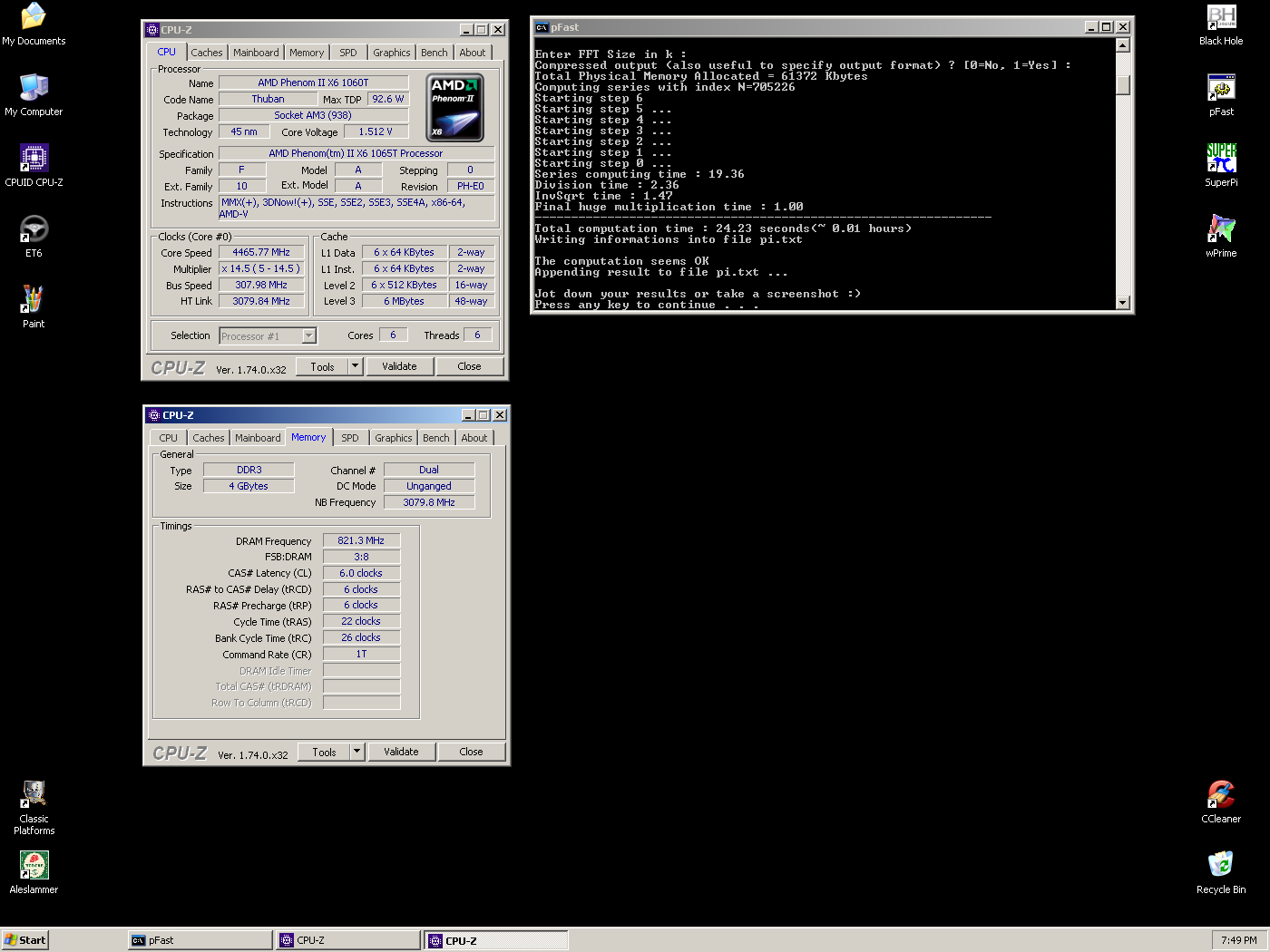Screen dimensions: 1270x952
Task: Click the pFast window title bar icon
Action: [542, 27]
